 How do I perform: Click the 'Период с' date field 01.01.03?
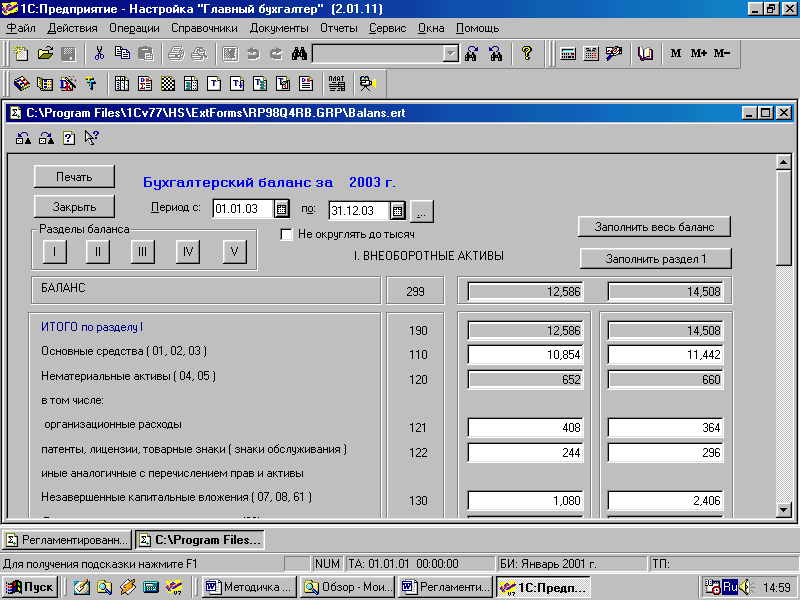[243, 209]
